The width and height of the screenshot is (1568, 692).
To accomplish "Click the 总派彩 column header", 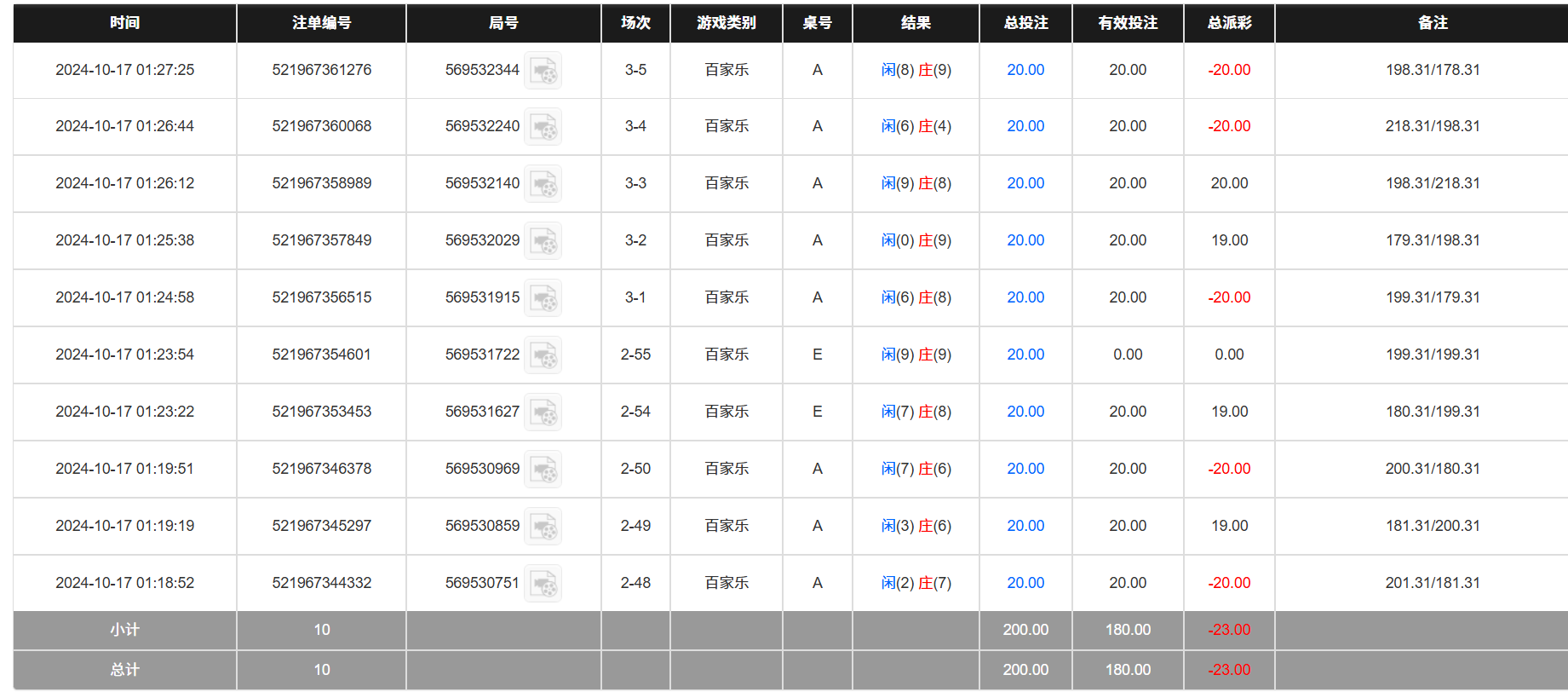I will coord(1228,23).
